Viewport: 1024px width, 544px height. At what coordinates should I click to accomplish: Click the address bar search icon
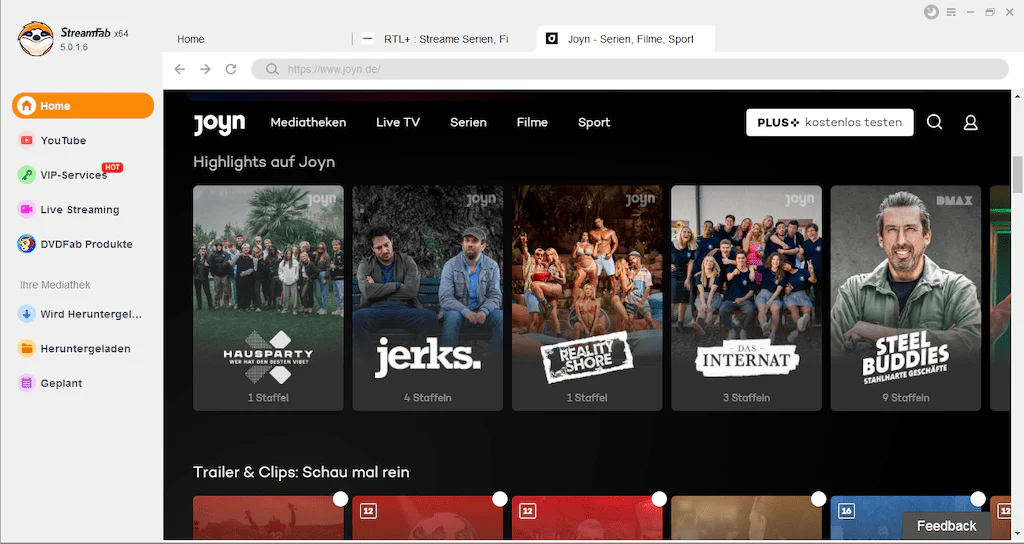[x=272, y=69]
